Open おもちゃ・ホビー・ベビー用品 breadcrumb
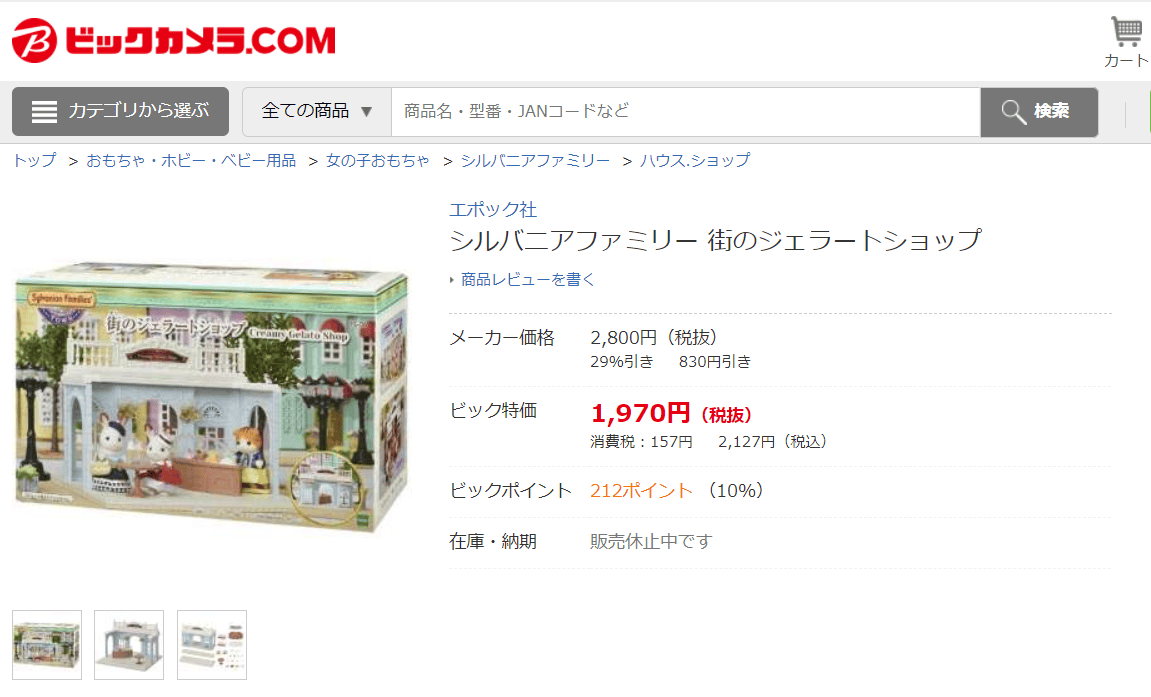Screen dimensions: 1151x697 point(191,160)
